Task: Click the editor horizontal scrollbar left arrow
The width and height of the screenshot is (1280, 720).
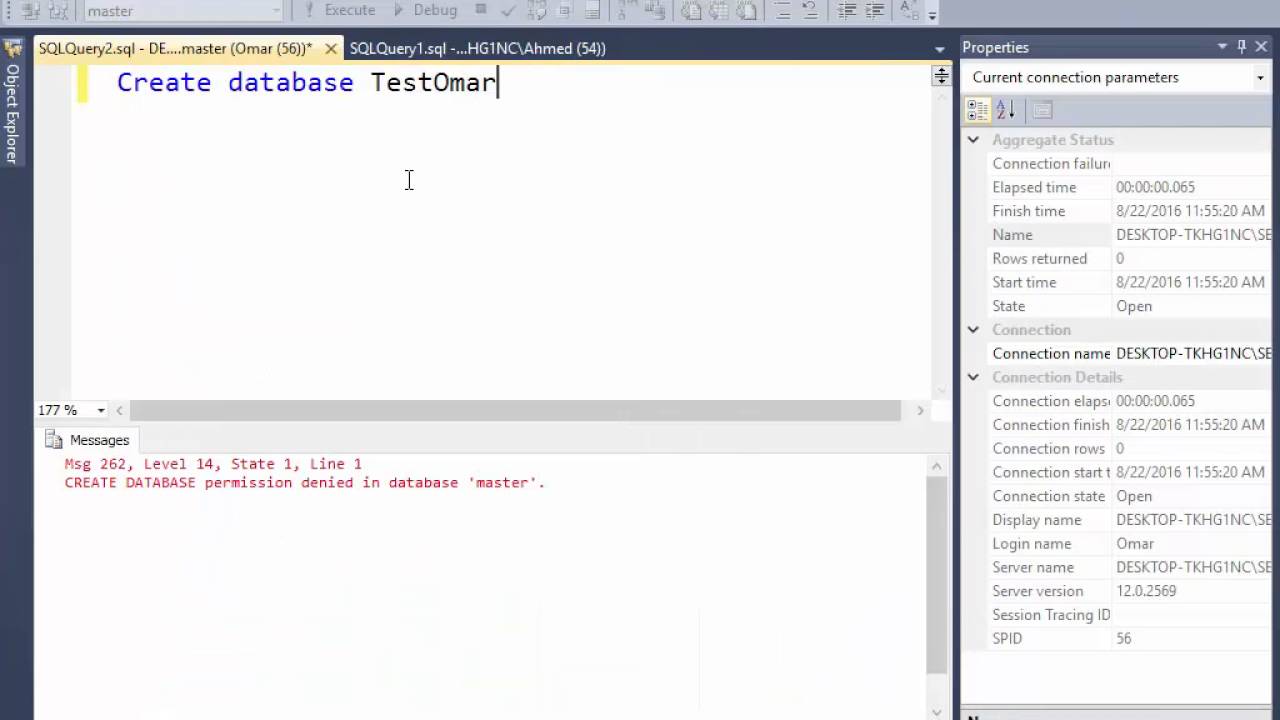Action: pos(120,410)
